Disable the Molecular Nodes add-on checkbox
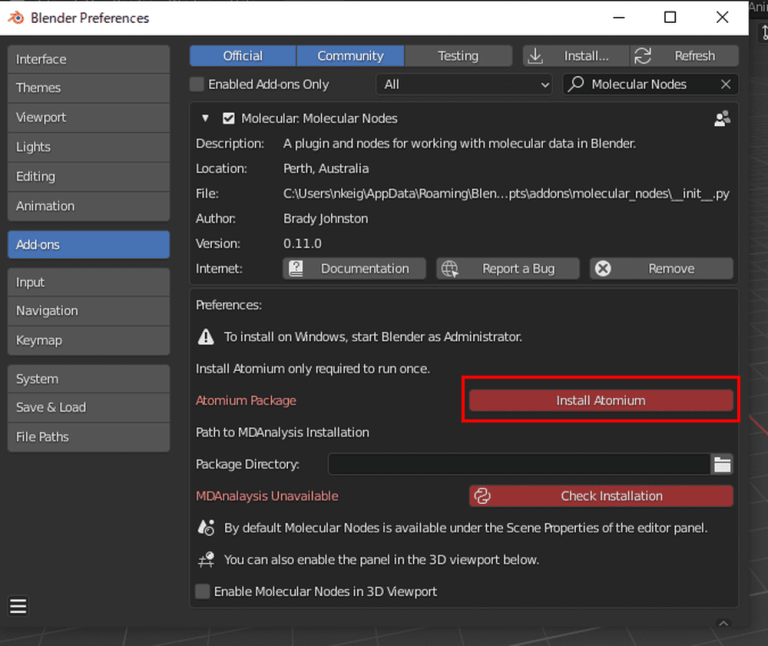The image size is (768, 646). click(x=228, y=118)
